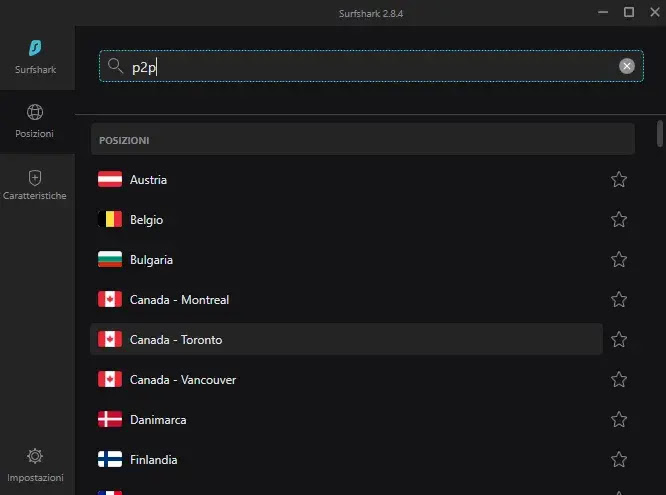Maximize the Surfshark window

point(629,12)
